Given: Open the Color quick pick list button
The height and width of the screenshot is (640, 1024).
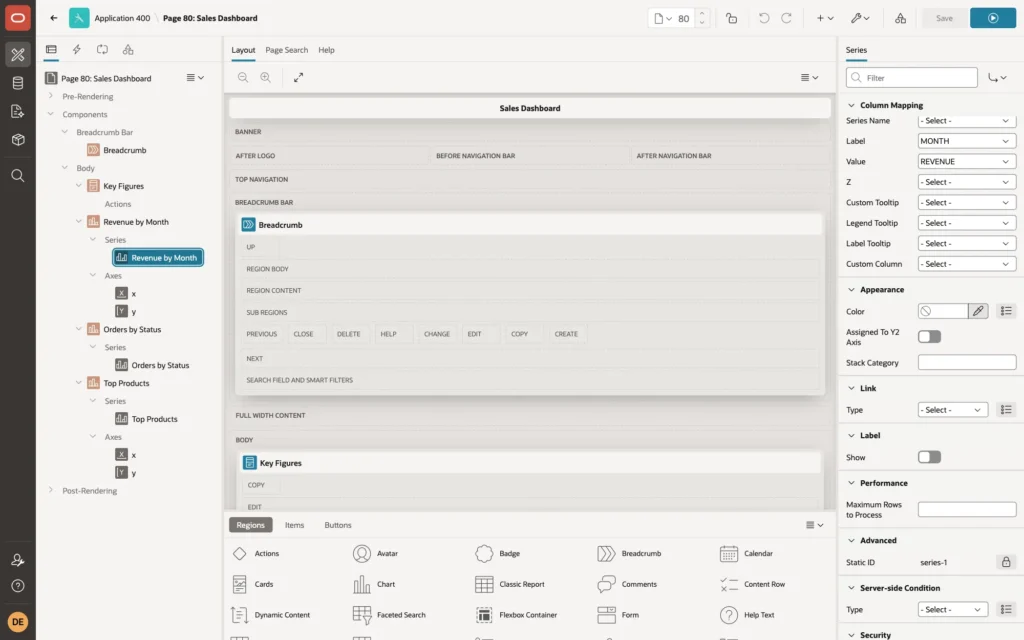Looking at the screenshot, I should 1006,312.
